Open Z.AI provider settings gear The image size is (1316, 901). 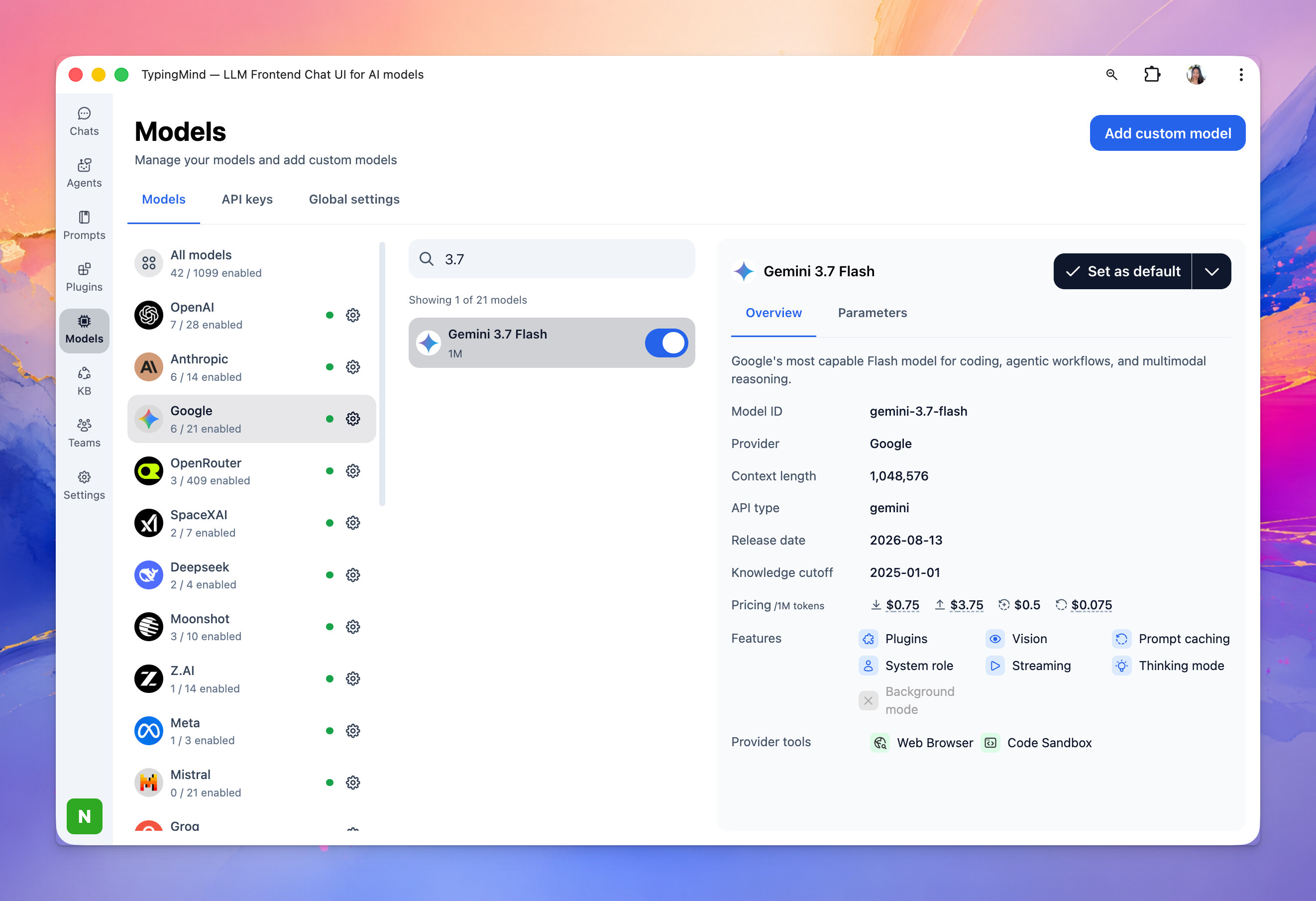click(353, 678)
